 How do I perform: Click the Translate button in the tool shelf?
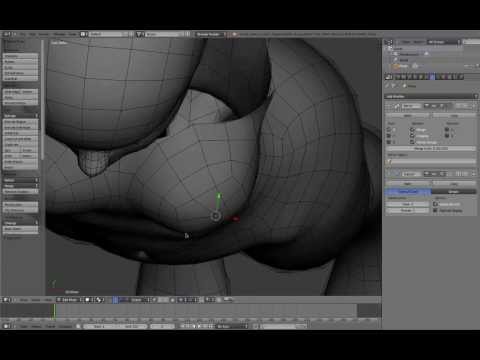point(20,56)
